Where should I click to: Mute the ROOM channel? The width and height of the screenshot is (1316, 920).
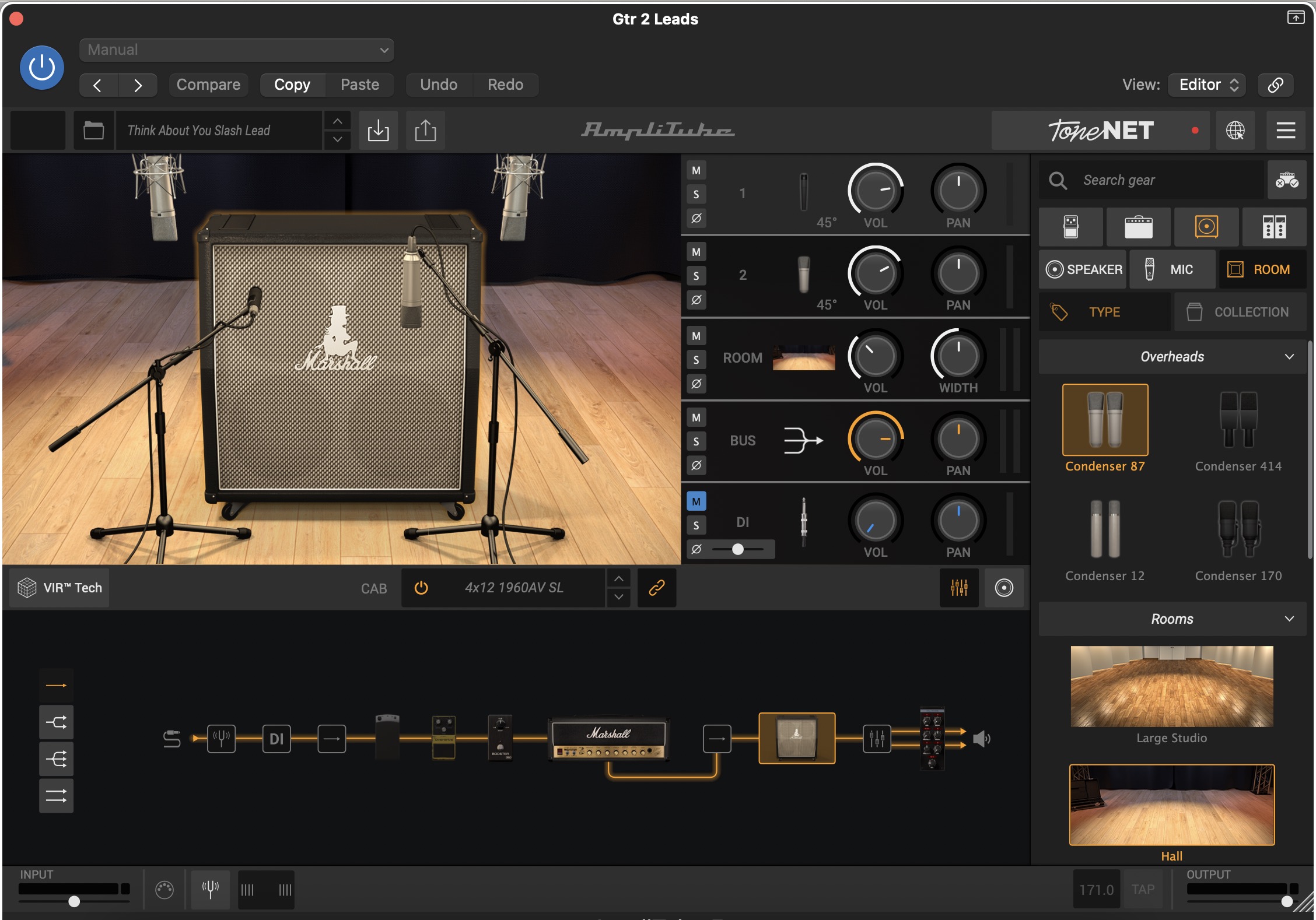point(696,336)
